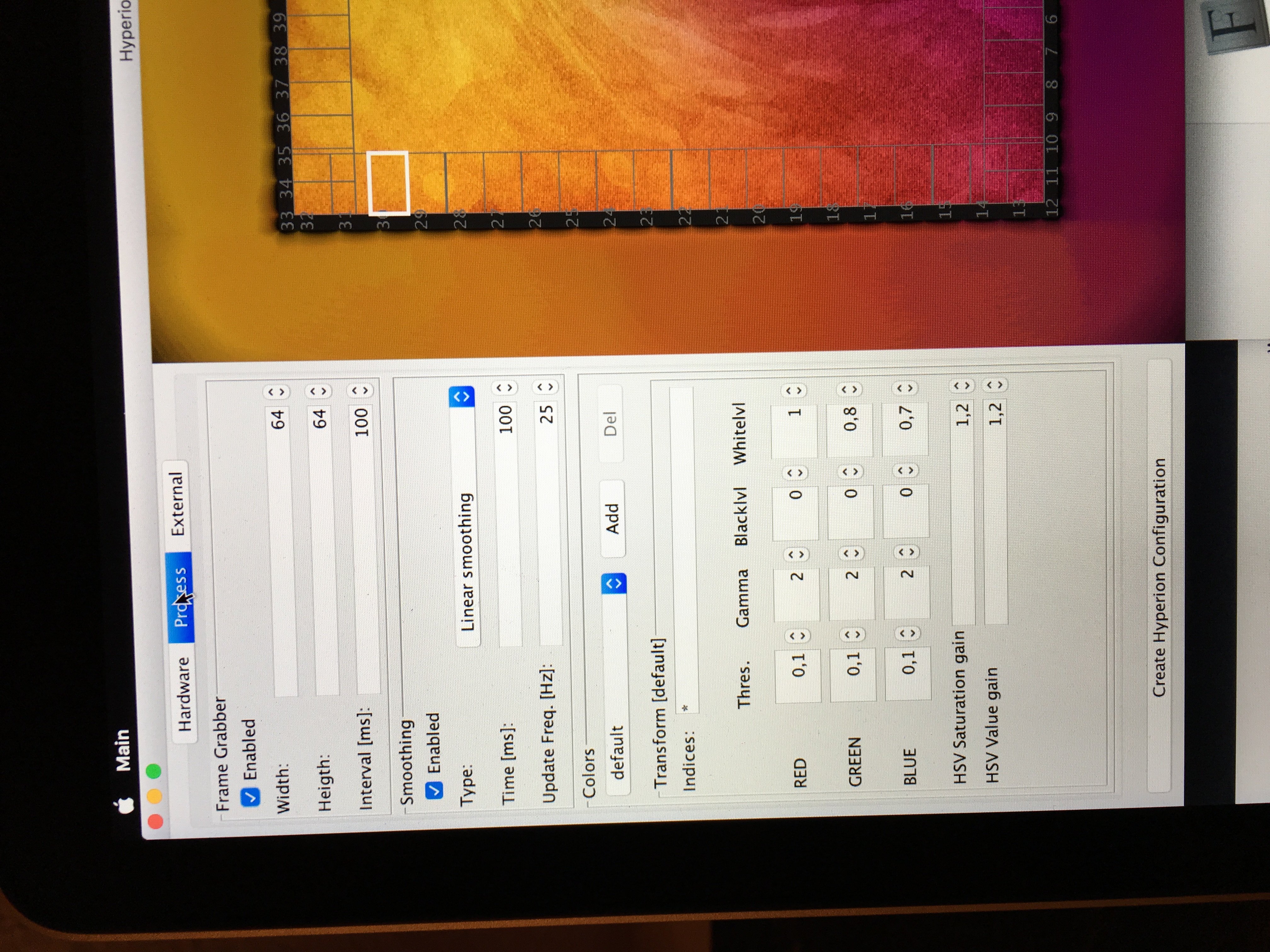The height and width of the screenshot is (952, 1270).
Task: Click the Indices input field
Action: tap(684, 551)
